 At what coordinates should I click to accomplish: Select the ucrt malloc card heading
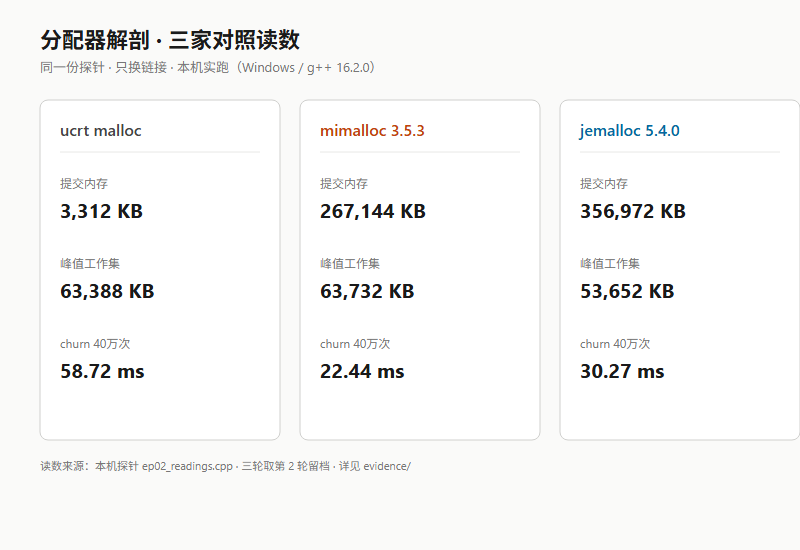[101, 131]
